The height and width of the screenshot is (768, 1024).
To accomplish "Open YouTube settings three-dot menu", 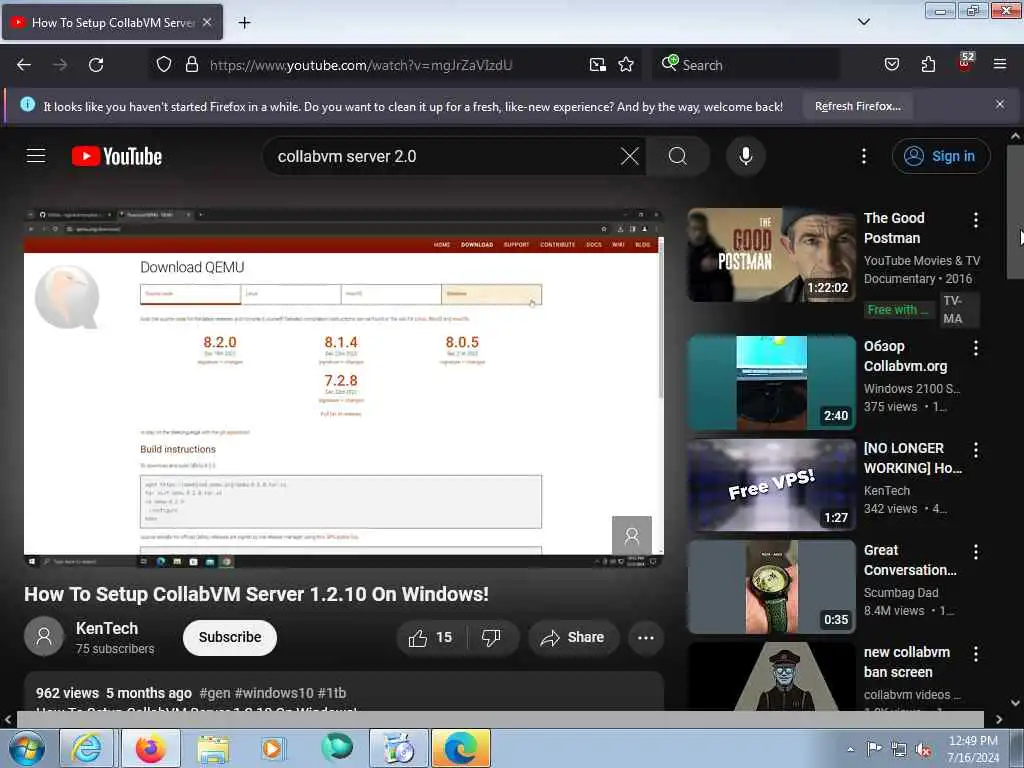I will pyautogui.click(x=863, y=156).
